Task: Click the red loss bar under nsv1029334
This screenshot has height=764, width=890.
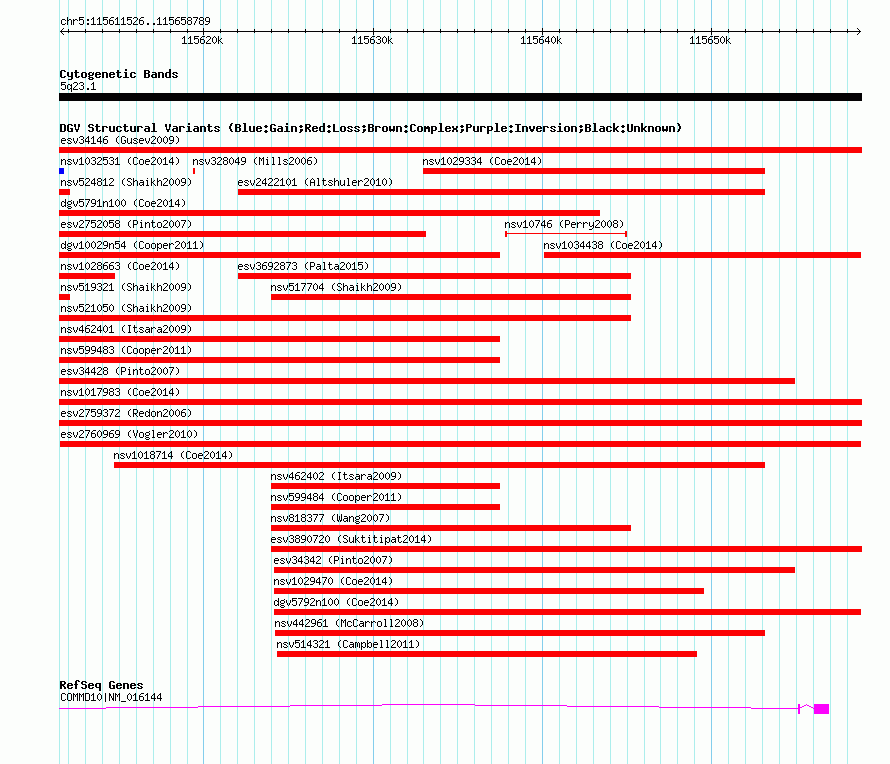Action: pos(594,171)
